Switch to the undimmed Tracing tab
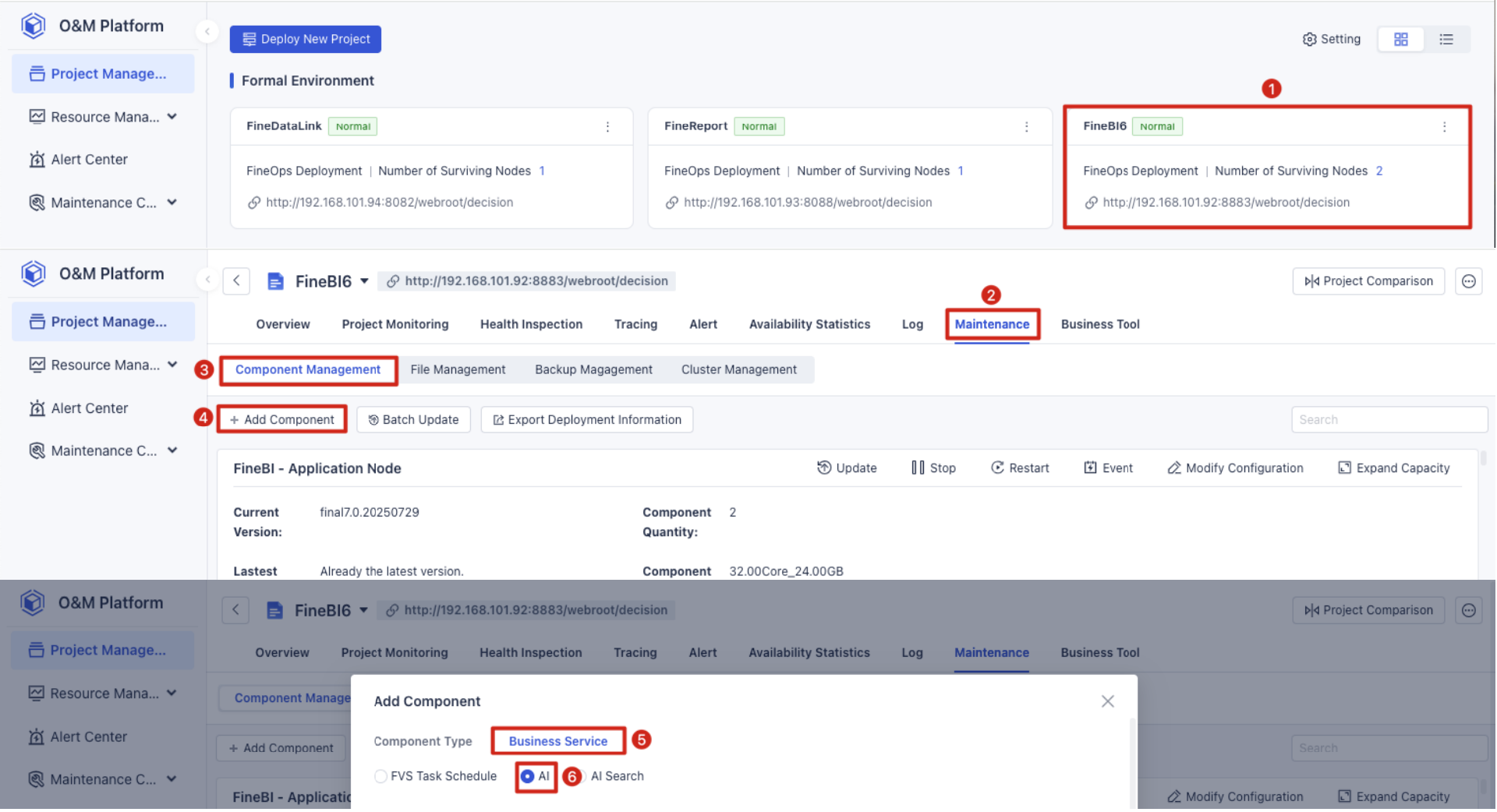This screenshot has height=812, width=1497. 635,324
